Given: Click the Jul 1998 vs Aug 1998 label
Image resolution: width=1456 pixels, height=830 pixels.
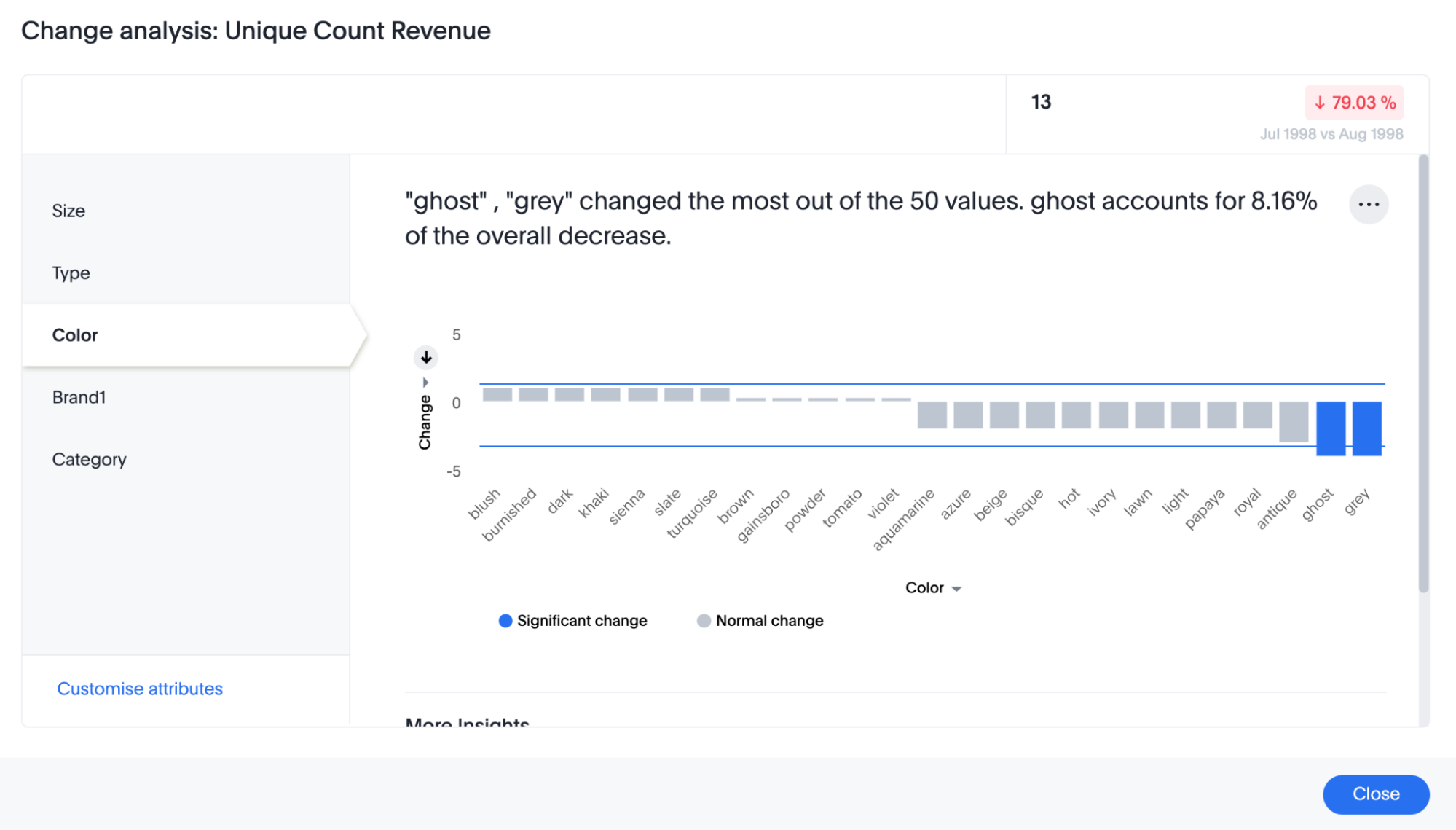Looking at the screenshot, I should click(x=1331, y=133).
